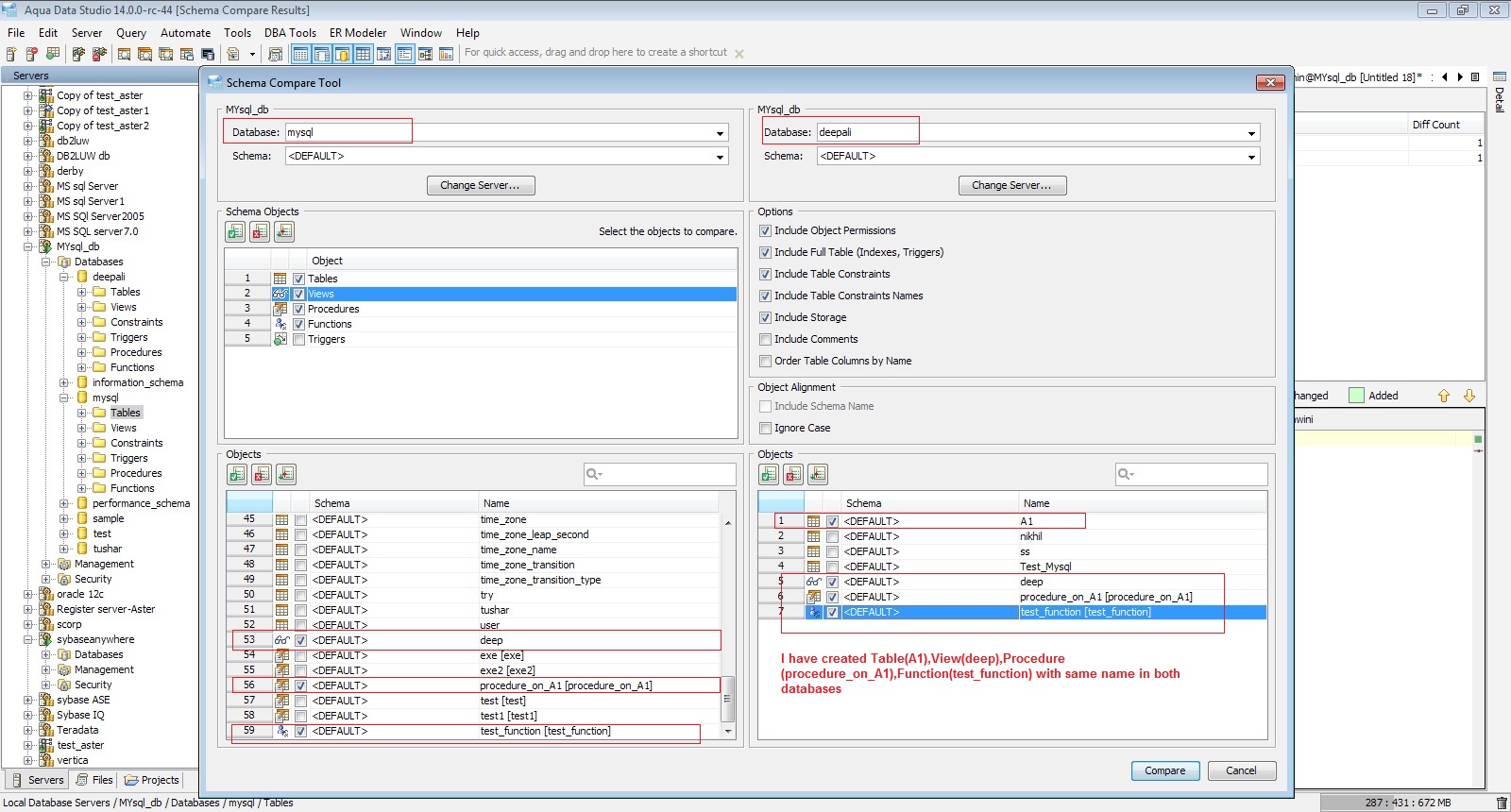Viewport: 1511px width, 812px height.
Task: Expand the oracle 12c server node
Action: (x=28, y=594)
